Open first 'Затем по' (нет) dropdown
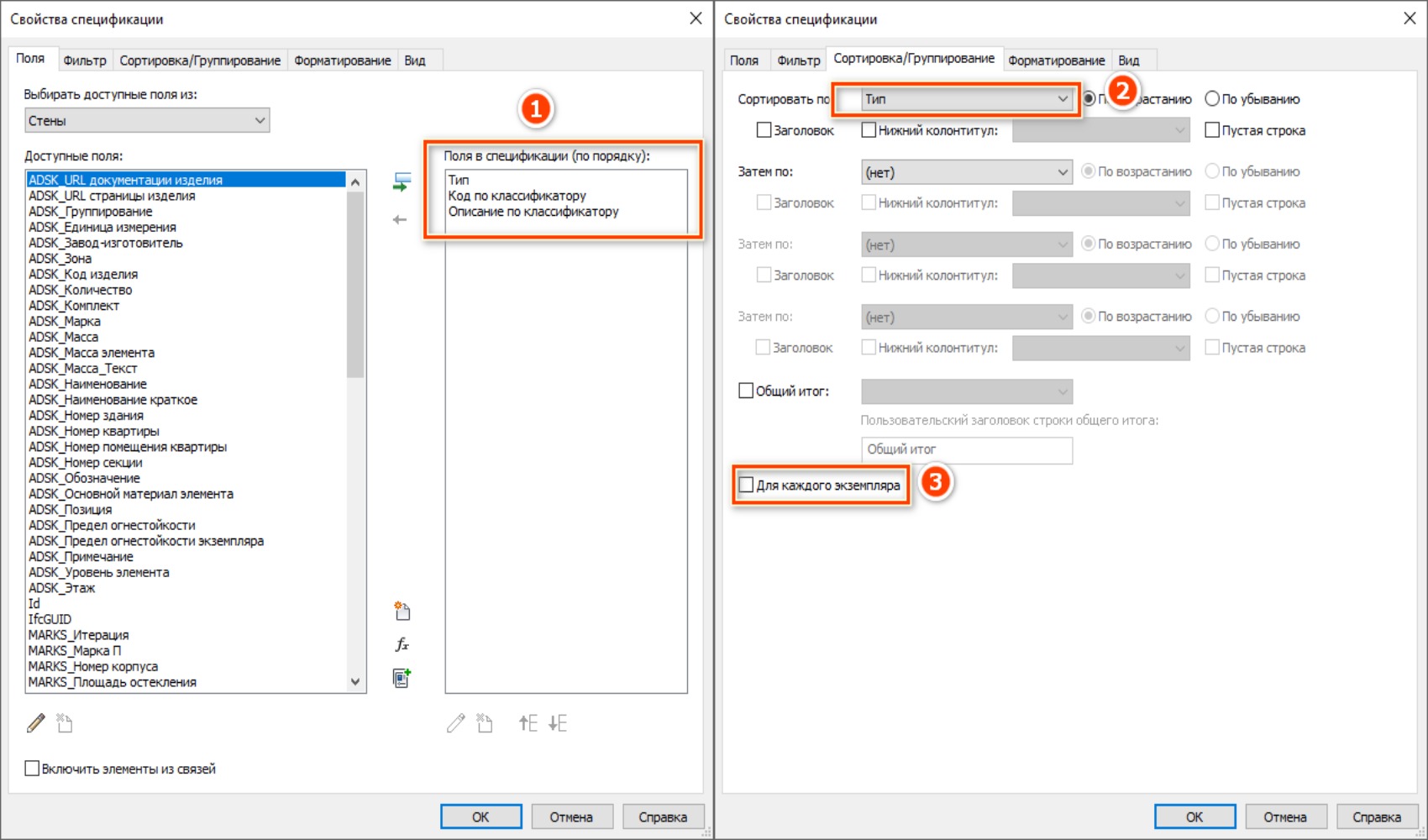The image size is (1428, 840). click(x=966, y=172)
